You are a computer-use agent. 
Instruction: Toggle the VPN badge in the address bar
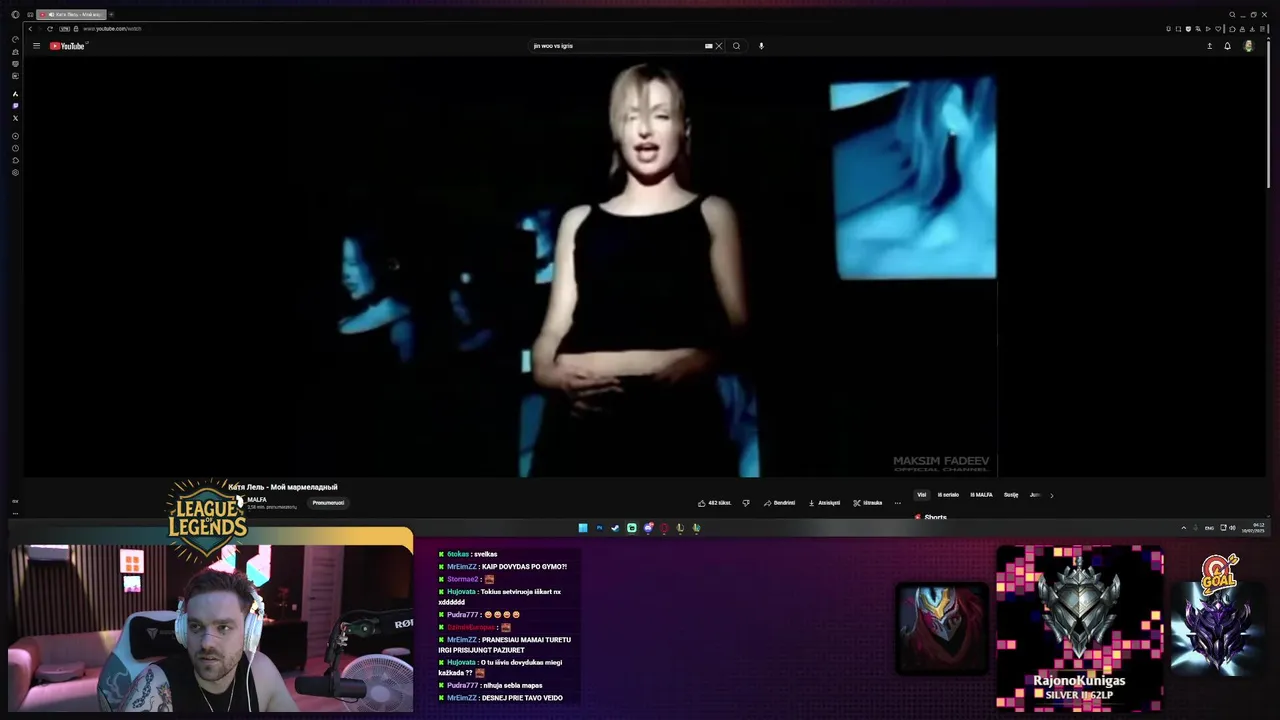64,29
